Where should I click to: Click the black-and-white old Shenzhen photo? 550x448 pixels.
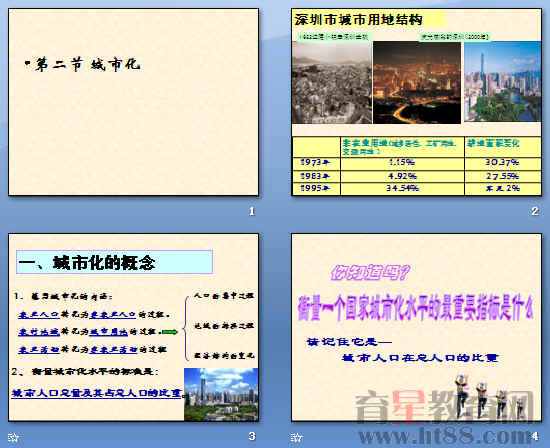[x=331, y=82]
